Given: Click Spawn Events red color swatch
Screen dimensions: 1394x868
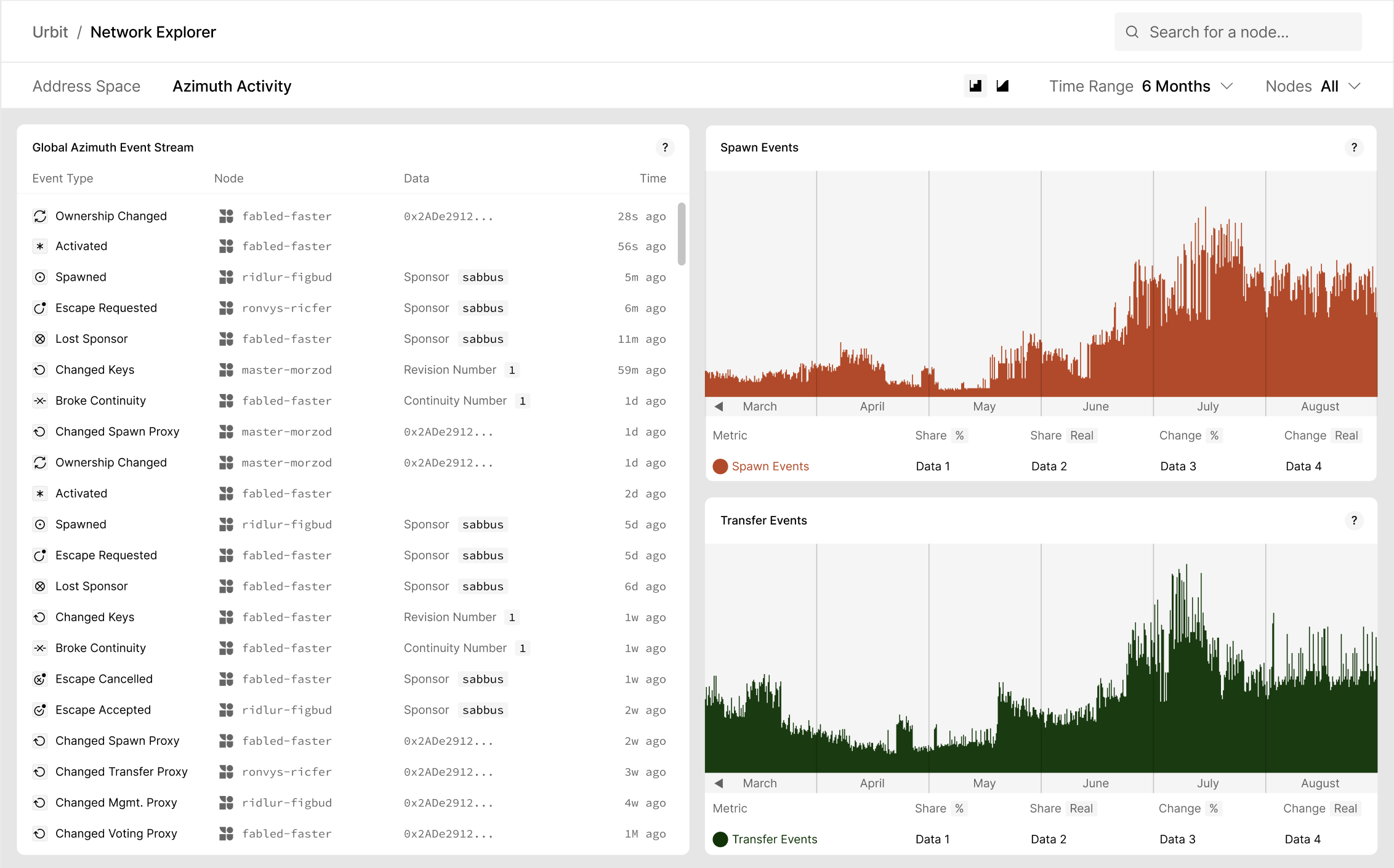Looking at the screenshot, I should pos(720,466).
